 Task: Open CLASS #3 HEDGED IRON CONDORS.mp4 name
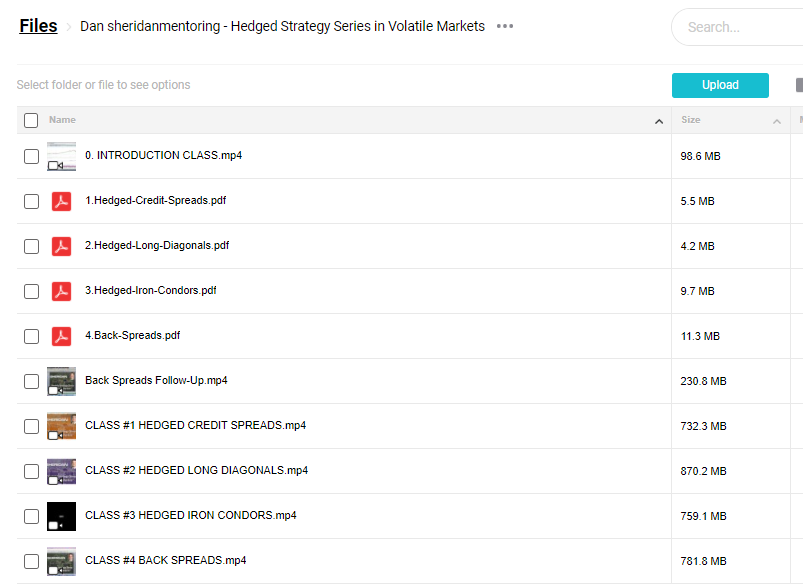[x=191, y=515]
